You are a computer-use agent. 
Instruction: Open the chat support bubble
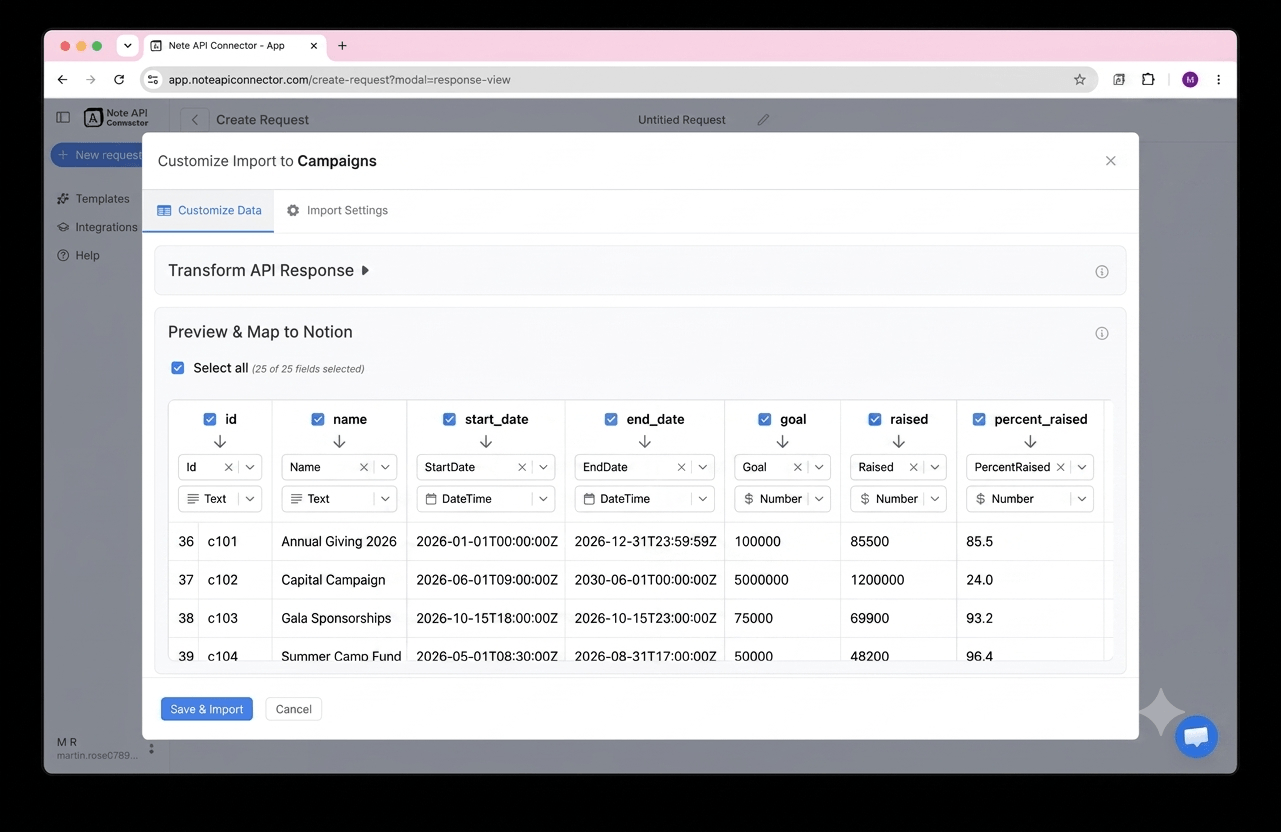tap(1196, 738)
